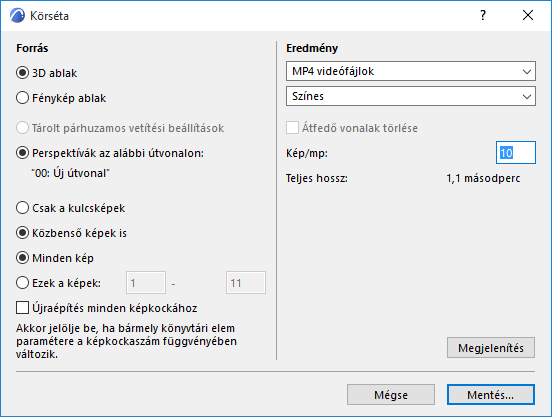Click the Mentés... save button
Viewport: 552px width, 417px height.
click(491, 395)
